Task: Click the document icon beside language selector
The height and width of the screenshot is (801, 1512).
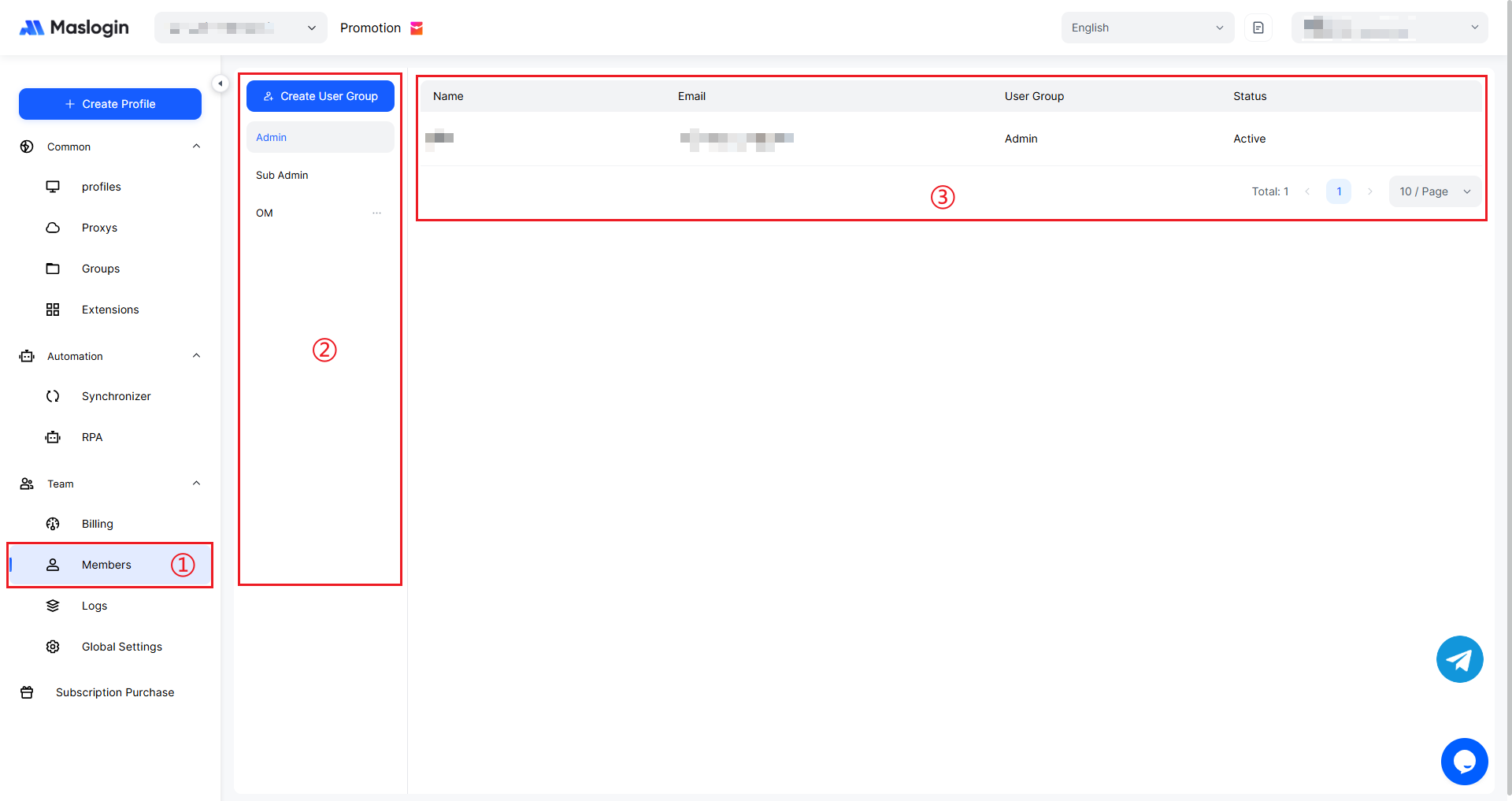Action: pos(1258,28)
